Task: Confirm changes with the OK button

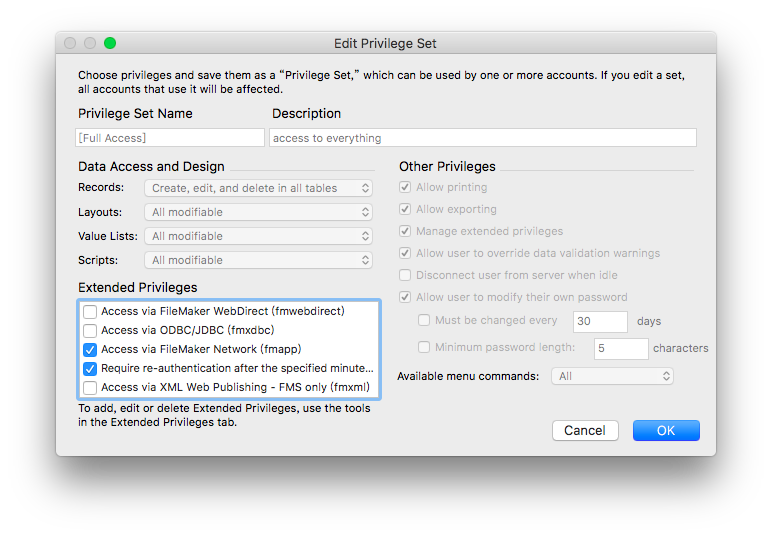Action: pyautogui.click(x=666, y=431)
